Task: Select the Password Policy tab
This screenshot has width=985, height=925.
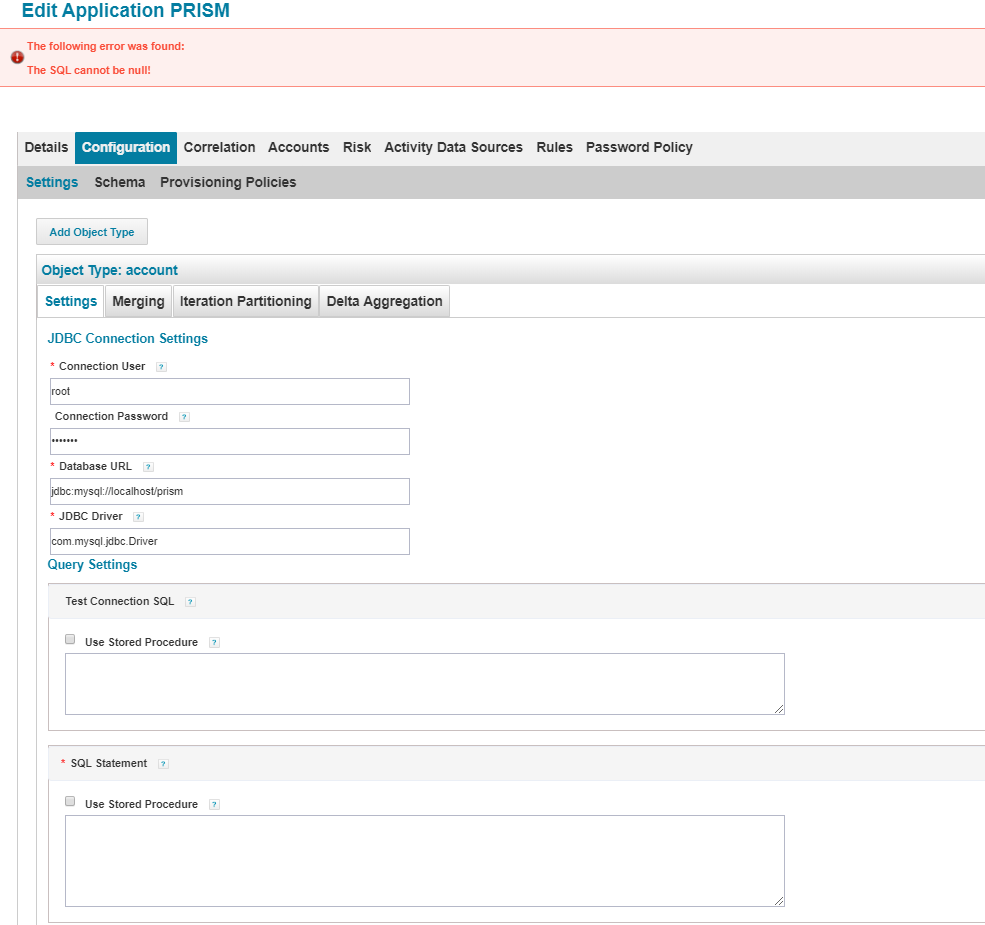Action: tap(639, 147)
